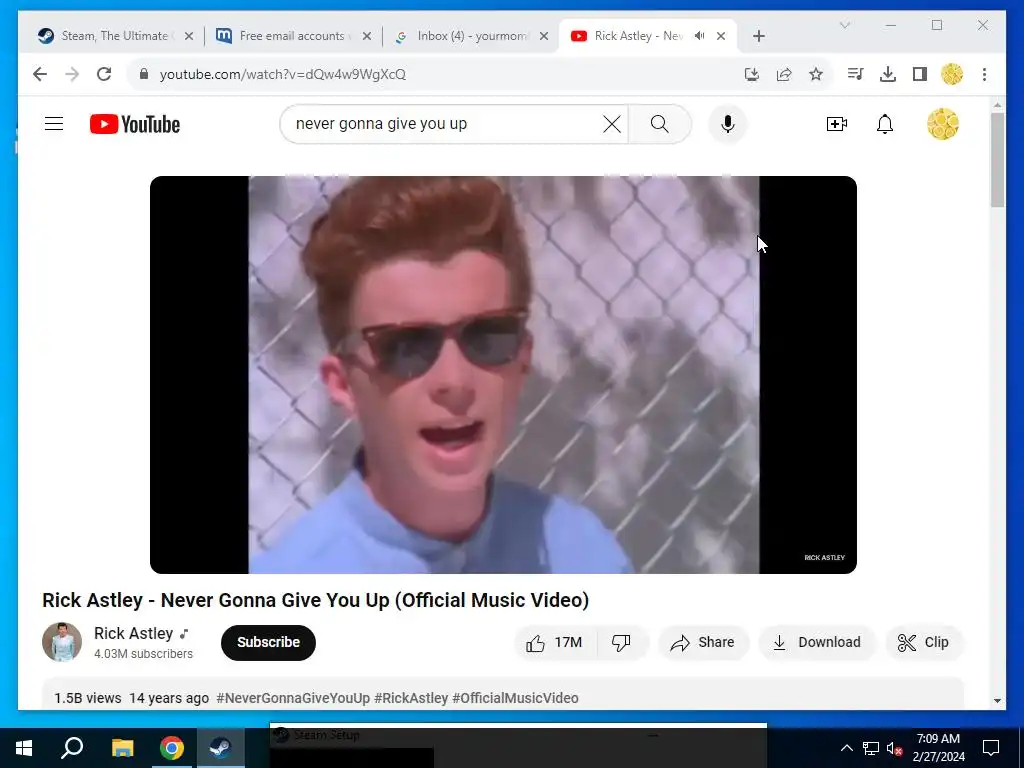Install YouTube app from address bar

click(x=752, y=74)
